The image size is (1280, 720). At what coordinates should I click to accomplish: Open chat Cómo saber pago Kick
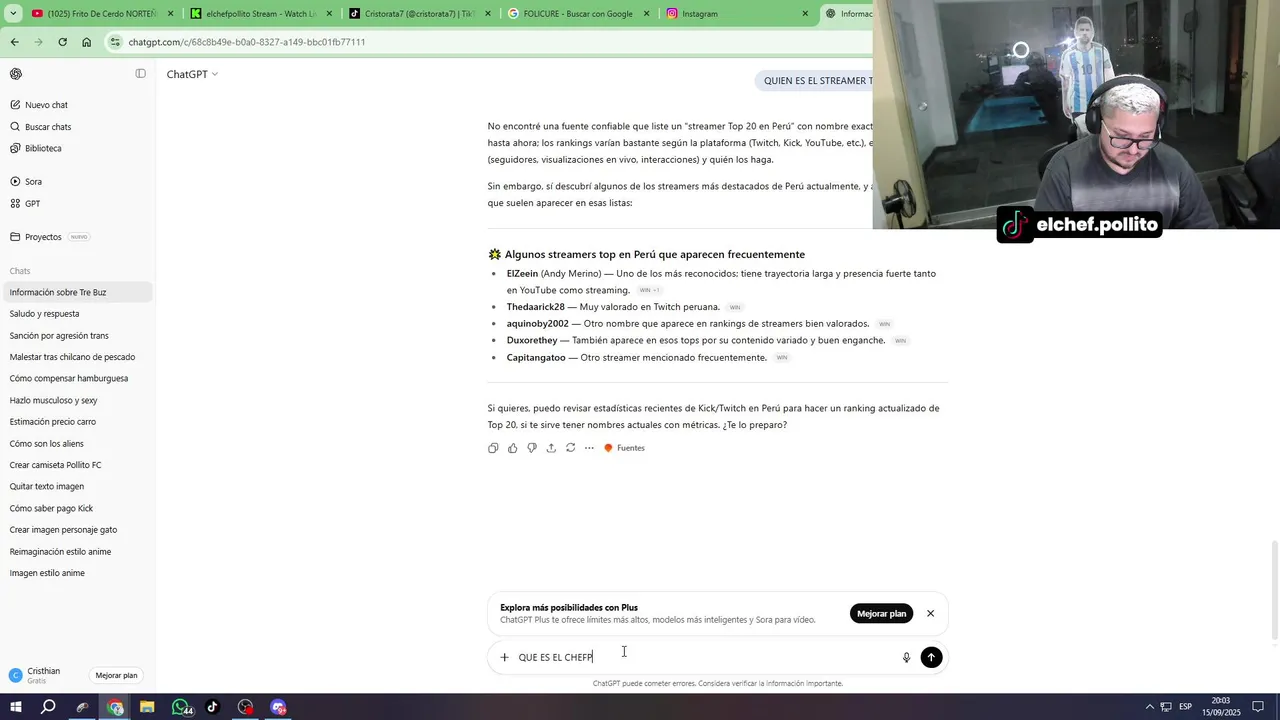click(78, 509)
